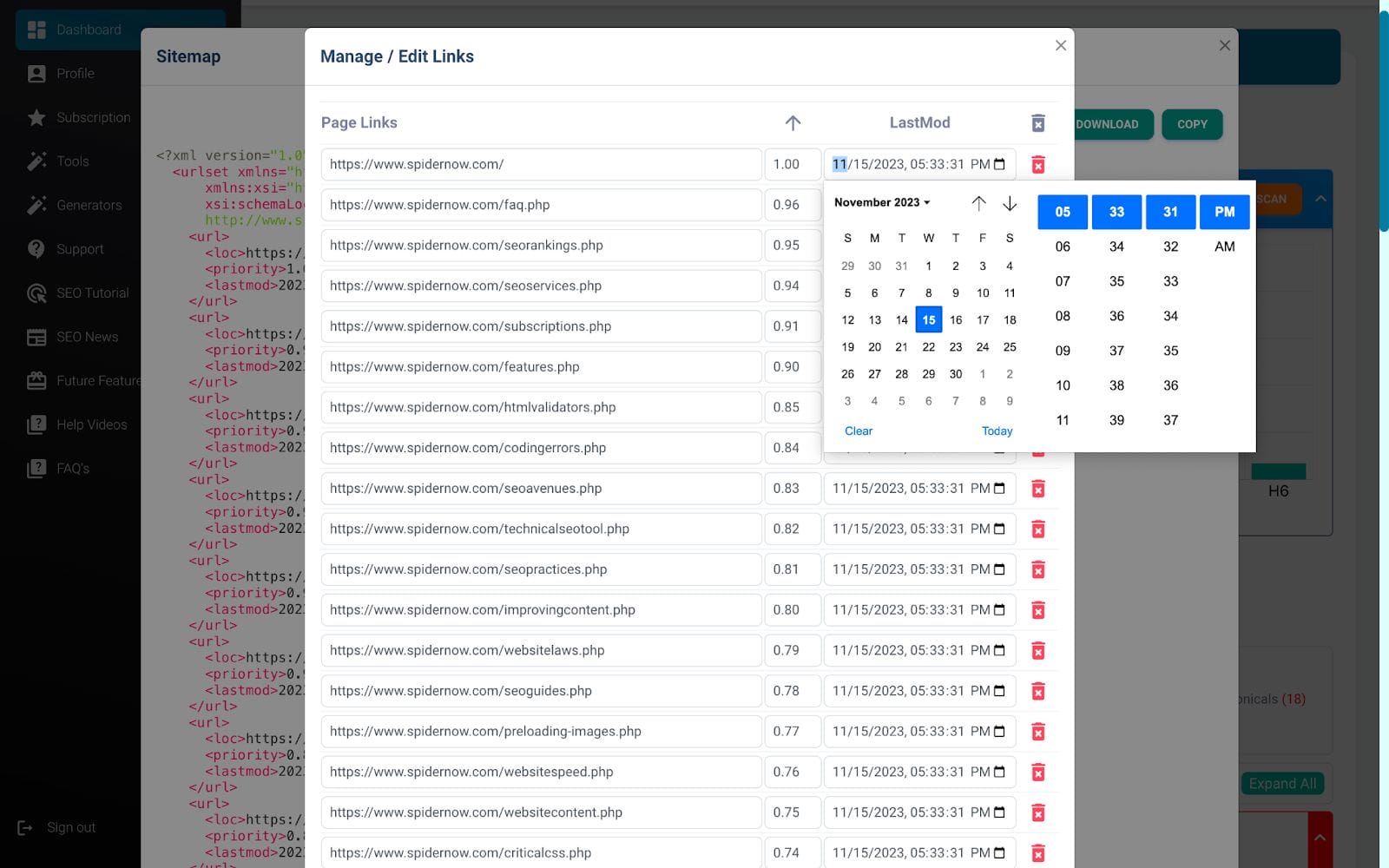Delete the spidernow.com homepage link row
The image size is (1389, 868).
click(x=1037, y=165)
